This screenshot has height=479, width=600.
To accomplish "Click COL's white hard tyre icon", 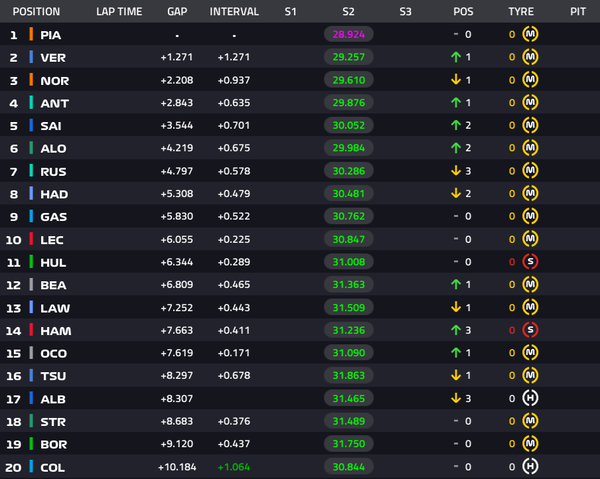I will click(530, 466).
